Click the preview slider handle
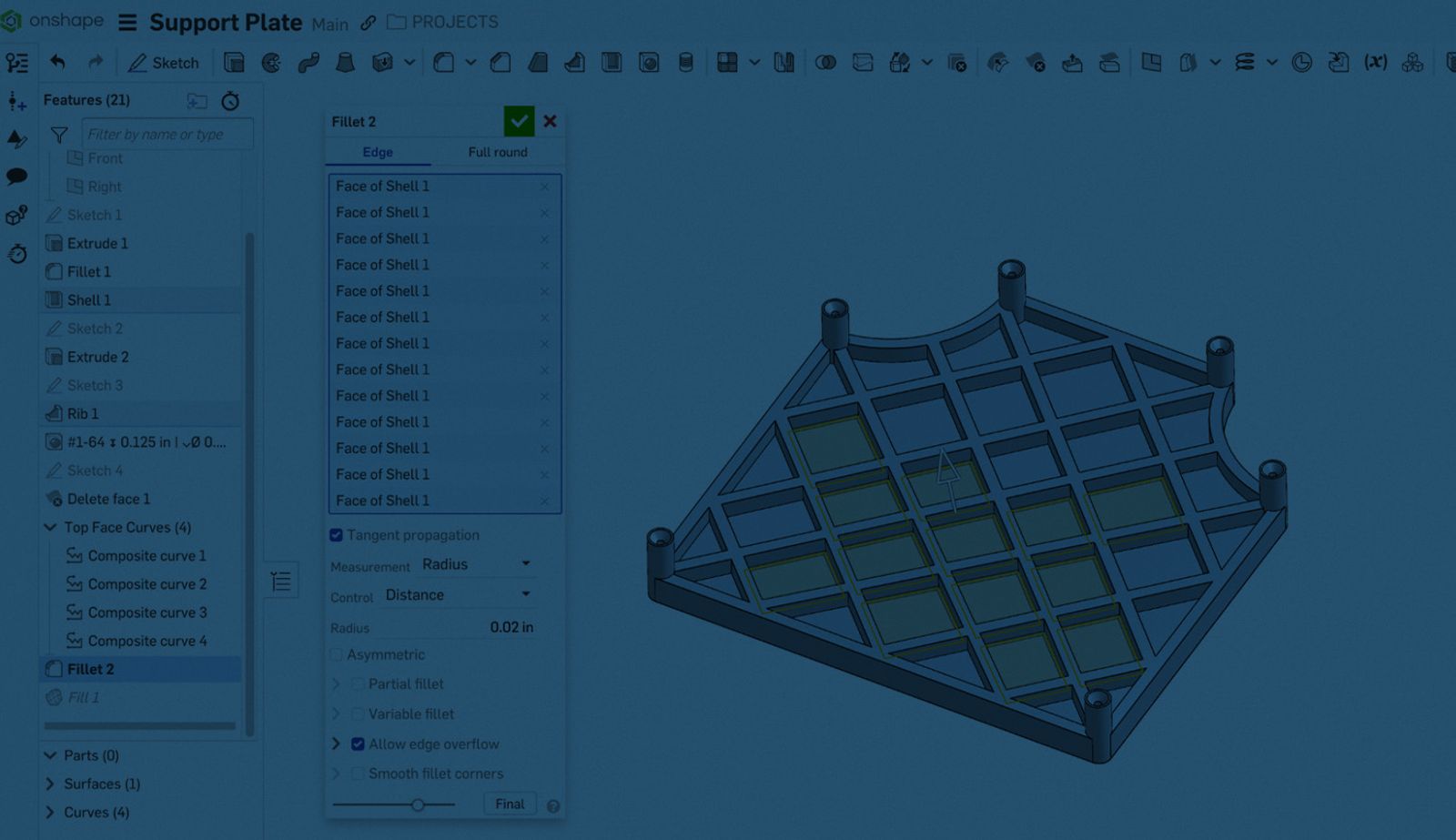Viewport: 1456px width, 840px height. (x=418, y=805)
